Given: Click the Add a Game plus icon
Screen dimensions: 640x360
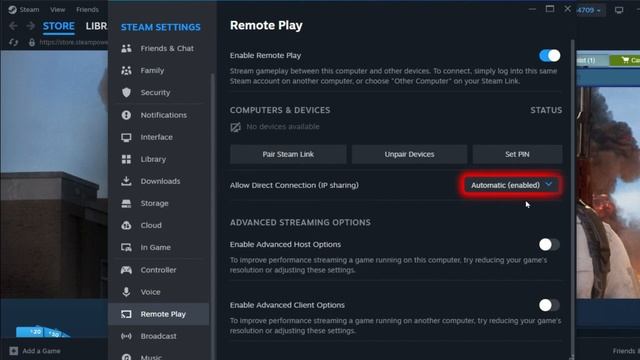Looking at the screenshot, I should click(x=13, y=351).
